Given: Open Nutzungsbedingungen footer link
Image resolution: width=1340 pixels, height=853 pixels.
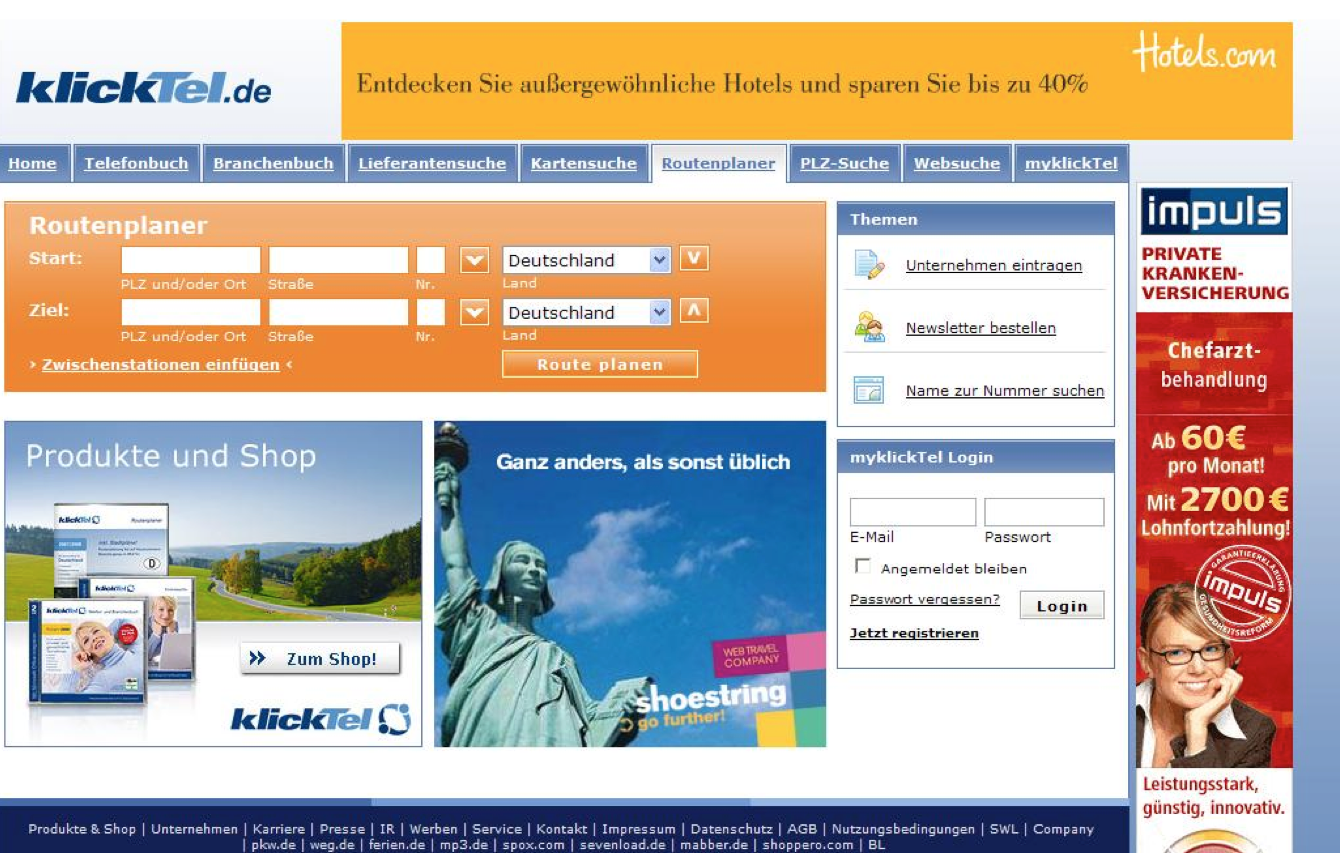Looking at the screenshot, I should click(903, 829).
